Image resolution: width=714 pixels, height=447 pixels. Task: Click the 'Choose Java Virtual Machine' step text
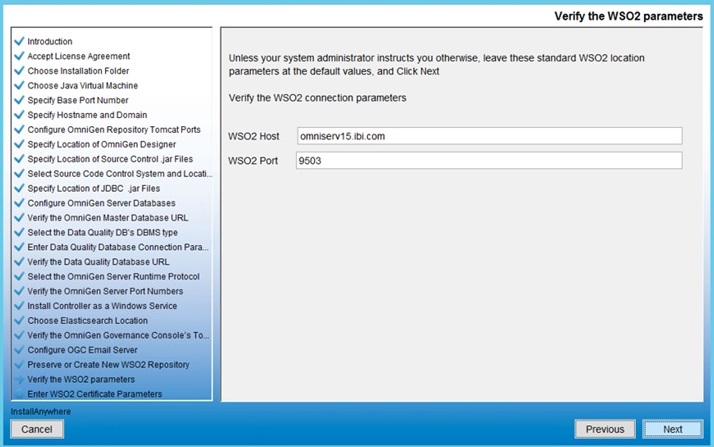pos(82,86)
